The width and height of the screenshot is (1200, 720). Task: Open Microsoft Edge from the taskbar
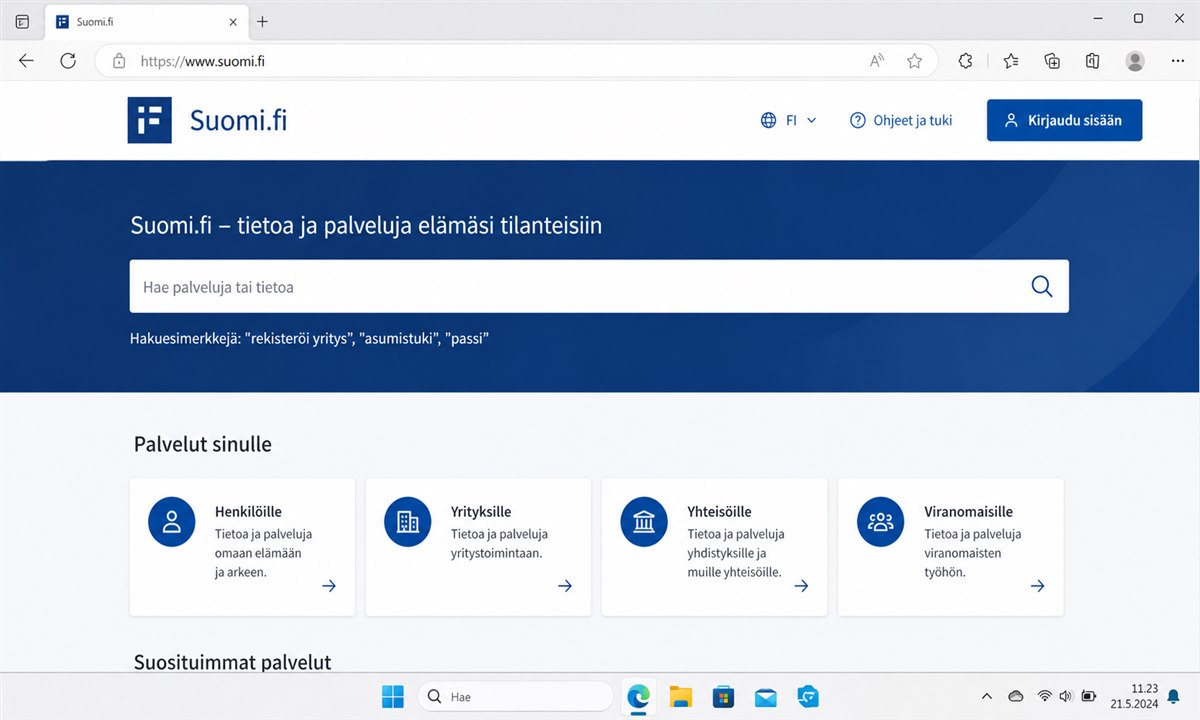pyautogui.click(x=638, y=696)
